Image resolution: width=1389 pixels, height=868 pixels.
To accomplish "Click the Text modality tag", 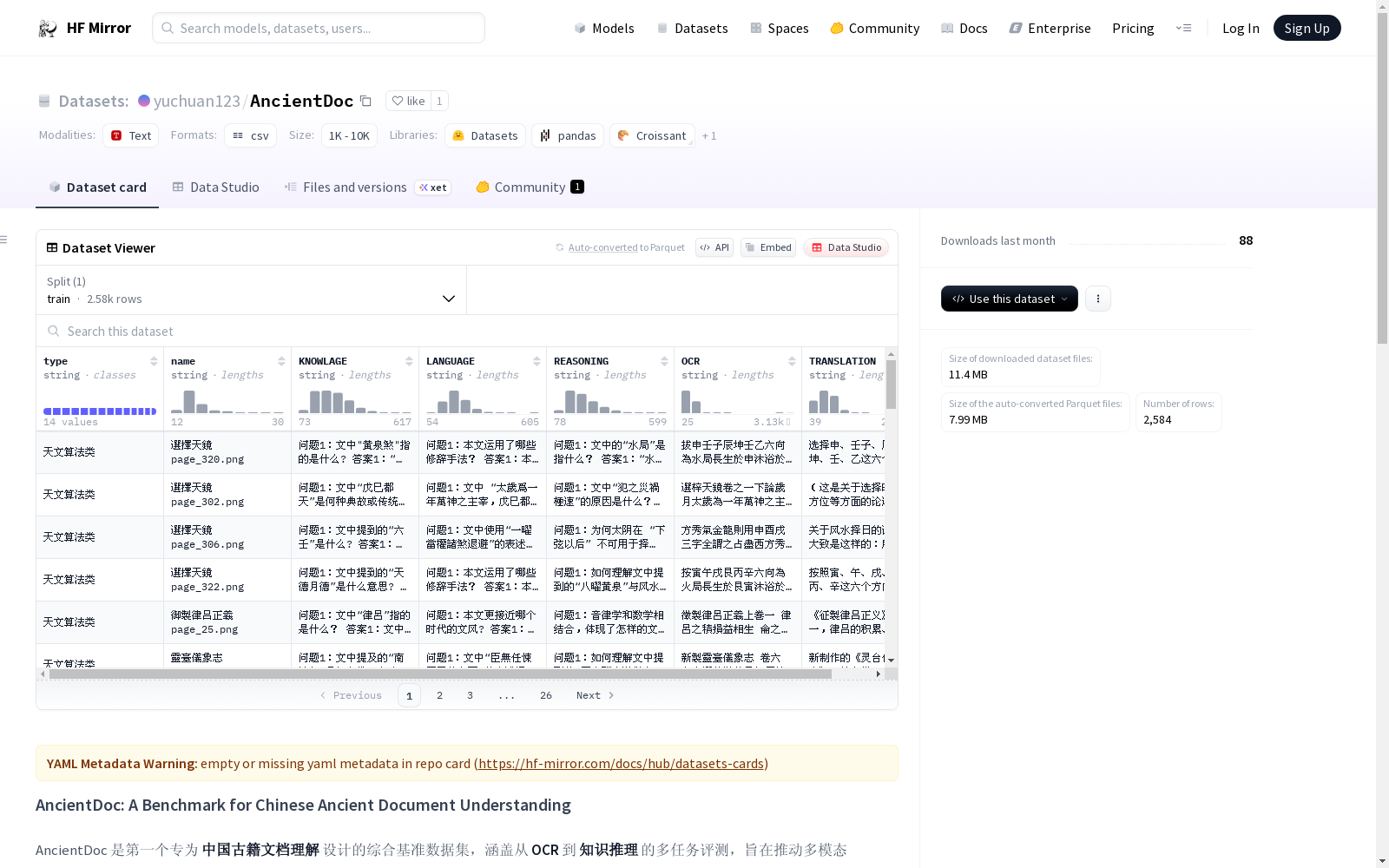I will [131, 135].
